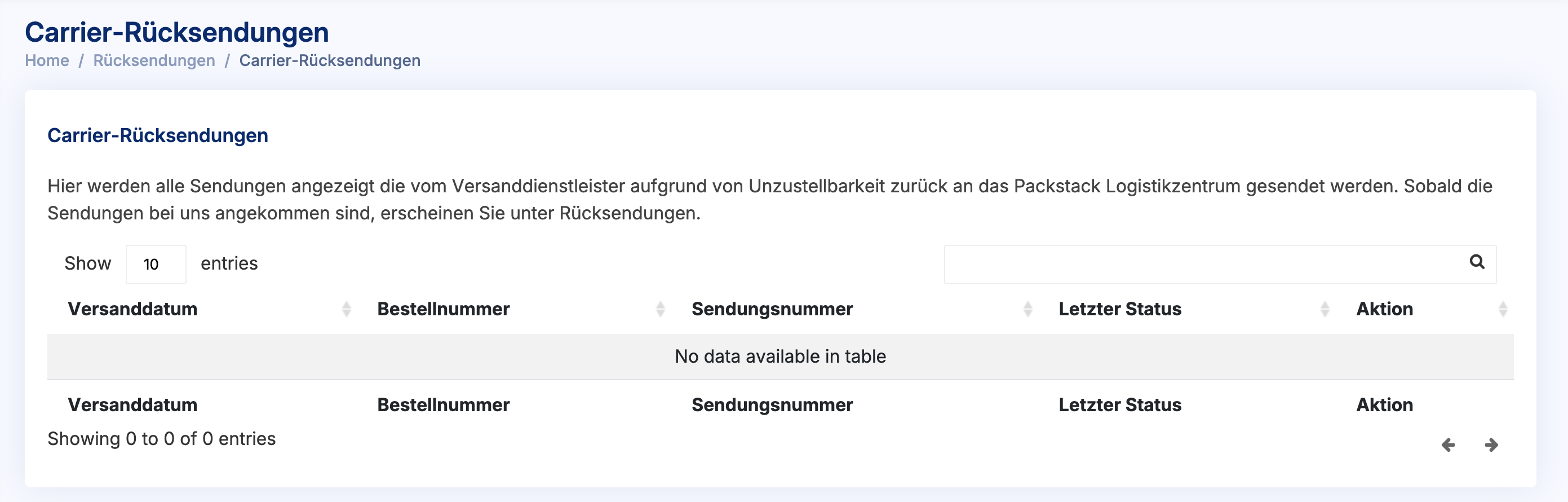Click sort arrows beside Bestellnummer

click(661, 310)
